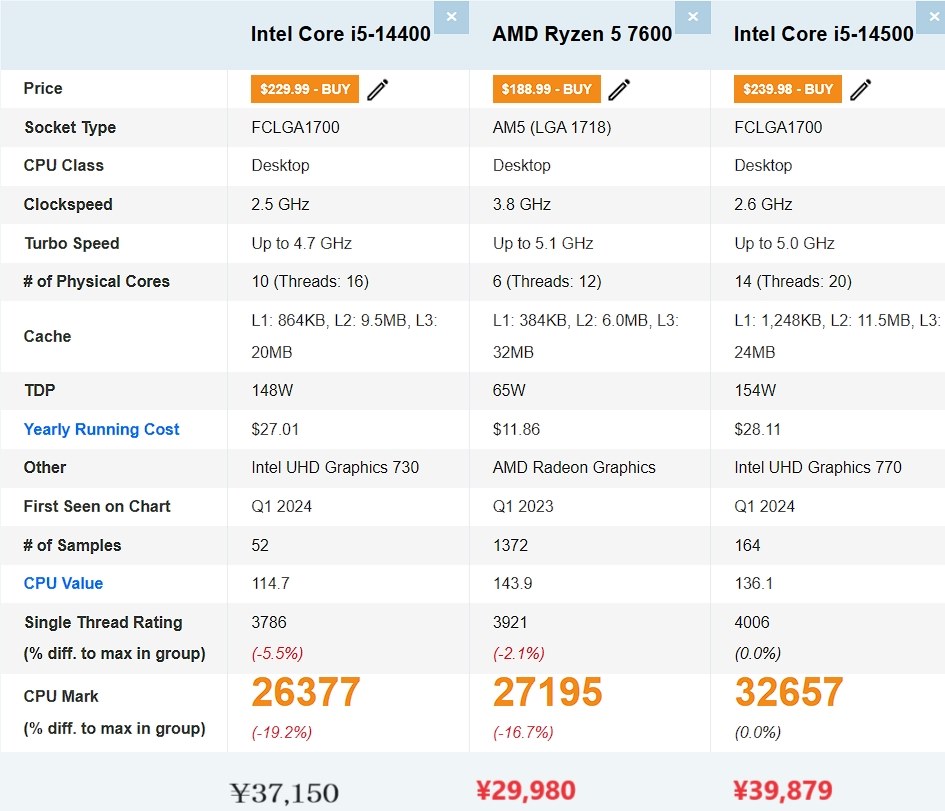Click the 52 samples value
Viewport: 945px width, 811px height.
[260, 545]
